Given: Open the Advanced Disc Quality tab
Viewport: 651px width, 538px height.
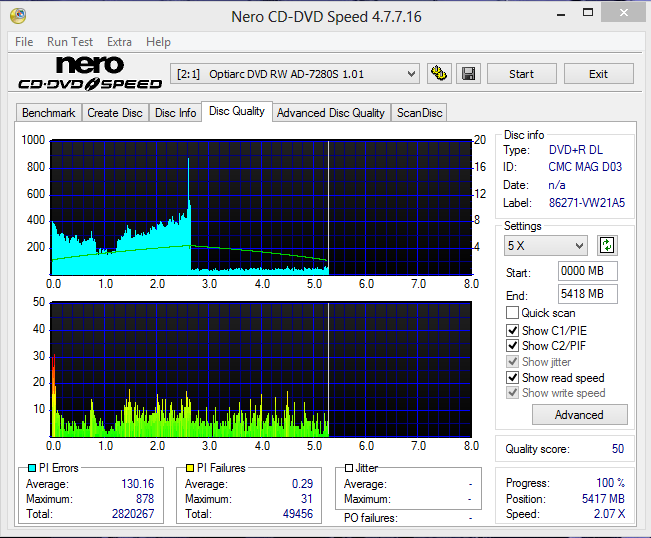Looking at the screenshot, I should pos(331,113).
